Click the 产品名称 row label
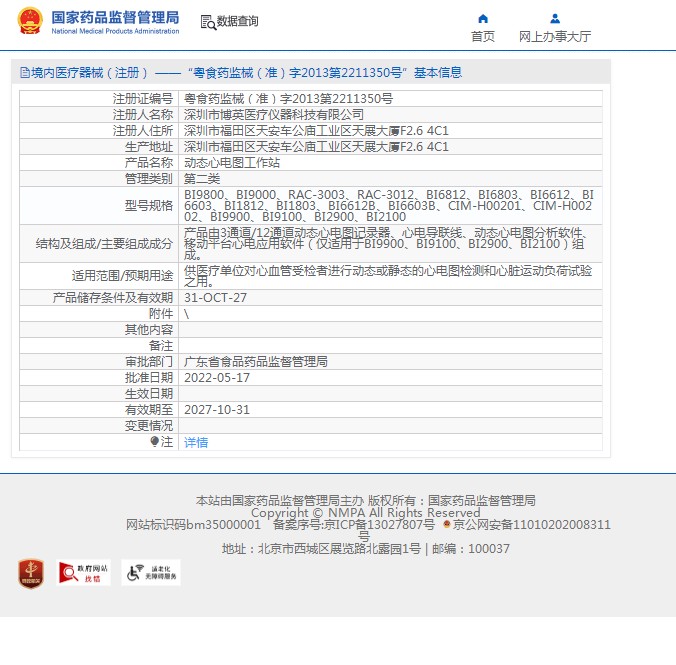Image resolution: width=676 pixels, height=665 pixels. pos(149,163)
